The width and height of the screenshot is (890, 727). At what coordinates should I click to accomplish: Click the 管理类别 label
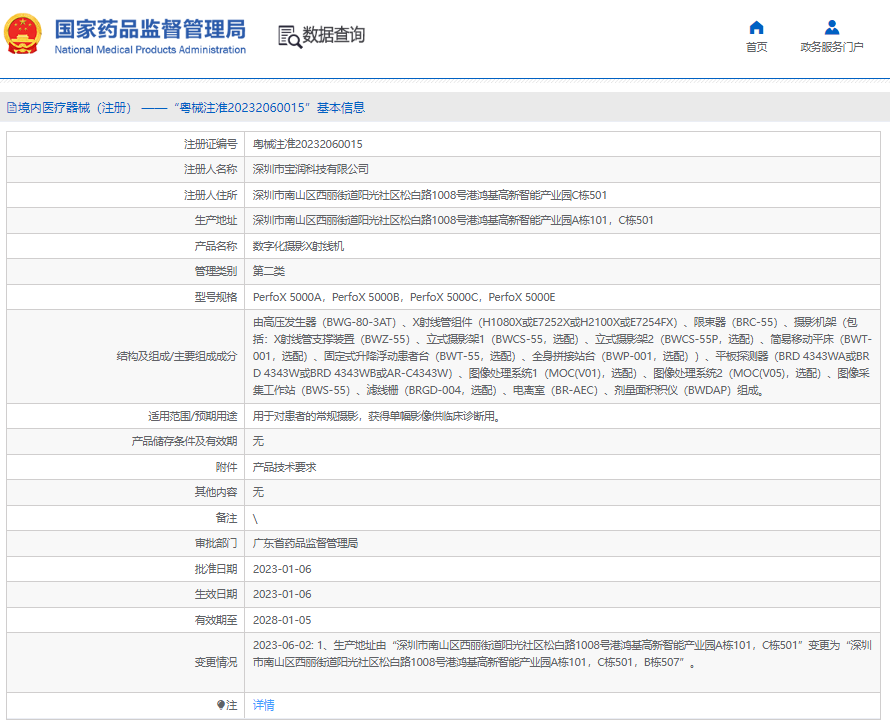point(216,271)
